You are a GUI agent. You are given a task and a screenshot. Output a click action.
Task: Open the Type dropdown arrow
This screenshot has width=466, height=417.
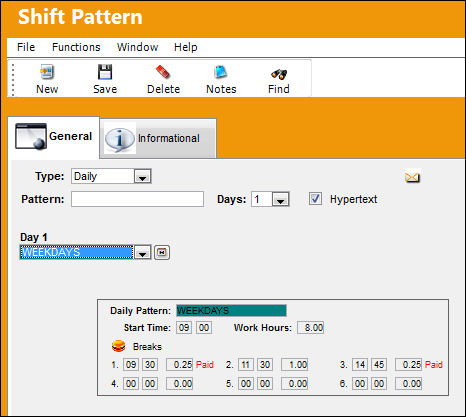[x=142, y=177]
